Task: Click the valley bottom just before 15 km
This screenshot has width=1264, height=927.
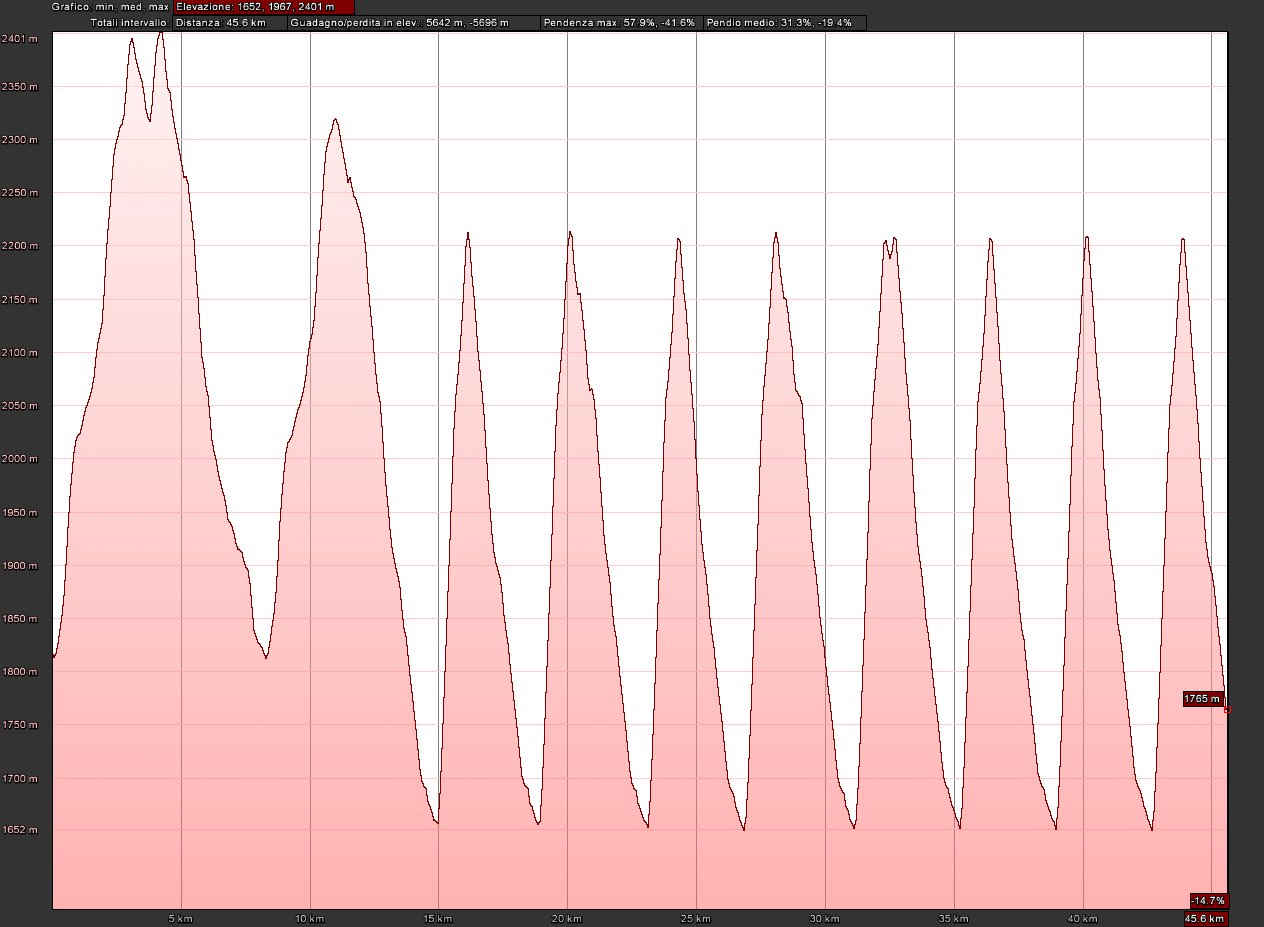Action: 437,823
